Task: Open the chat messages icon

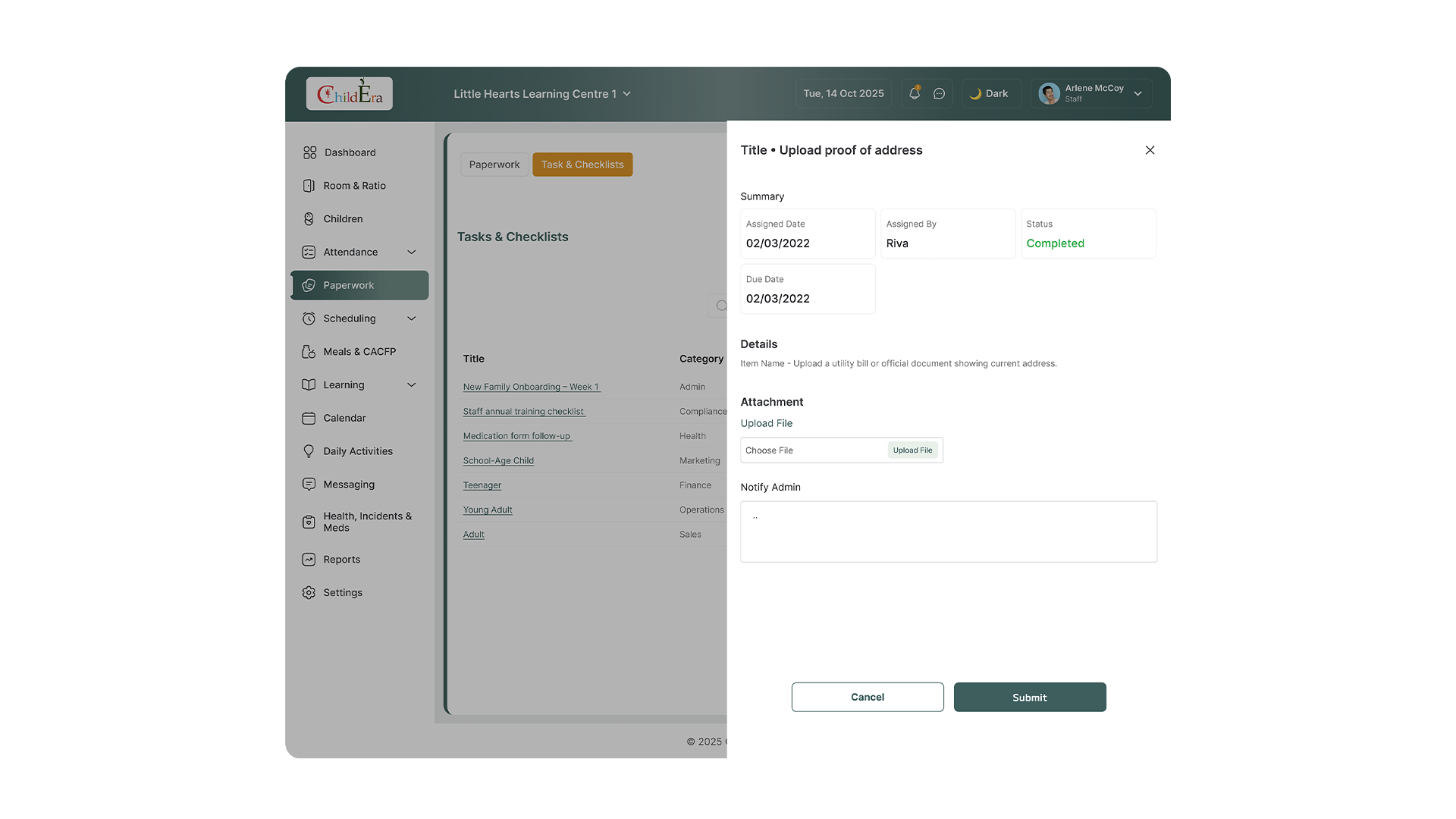Action: click(939, 93)
